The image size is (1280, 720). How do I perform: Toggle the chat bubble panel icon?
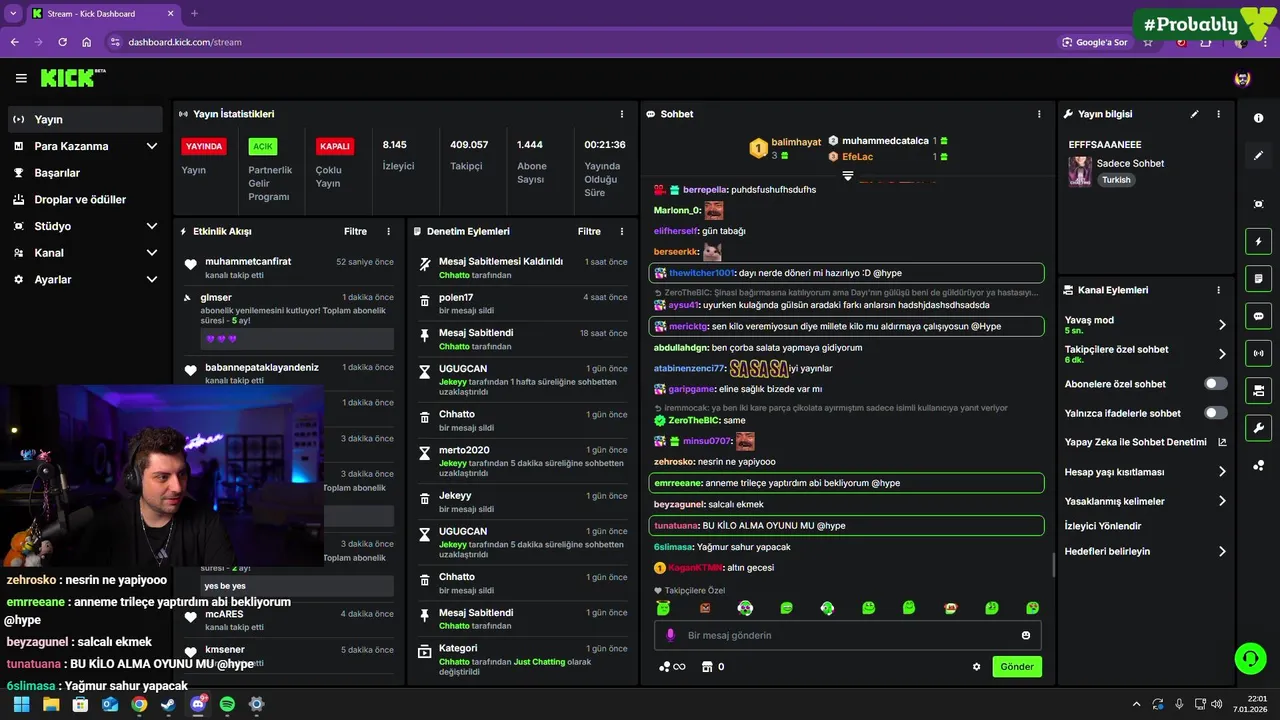(x=1258, y=316)
